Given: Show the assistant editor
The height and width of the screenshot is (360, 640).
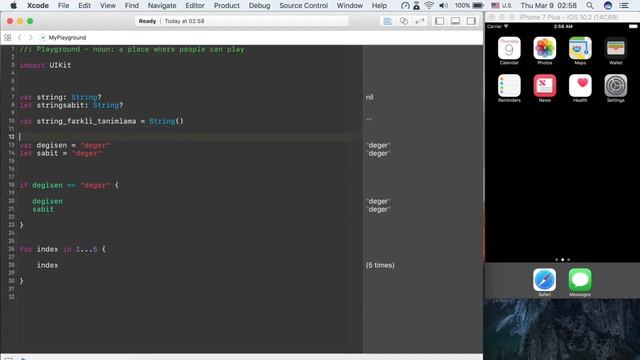Looking at the screenshot, I should (404, 21).
